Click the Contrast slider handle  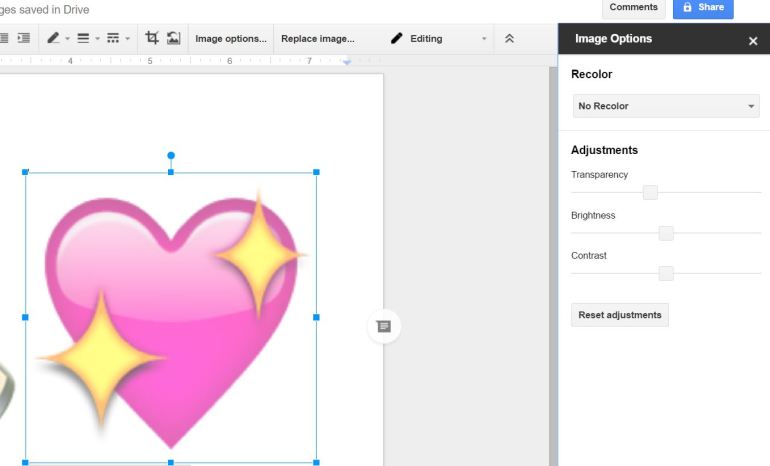click(666, 273)
